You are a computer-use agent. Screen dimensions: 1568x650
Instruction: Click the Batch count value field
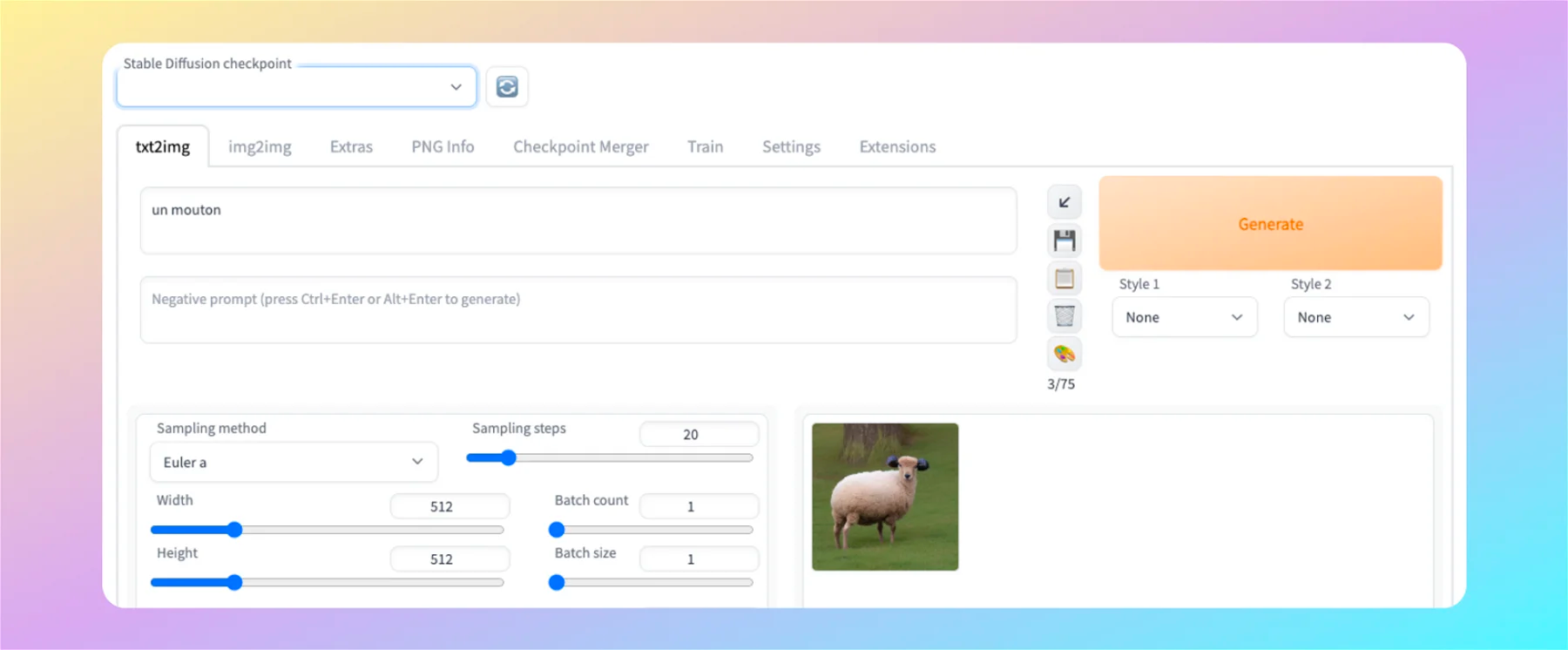click(699, 506)
